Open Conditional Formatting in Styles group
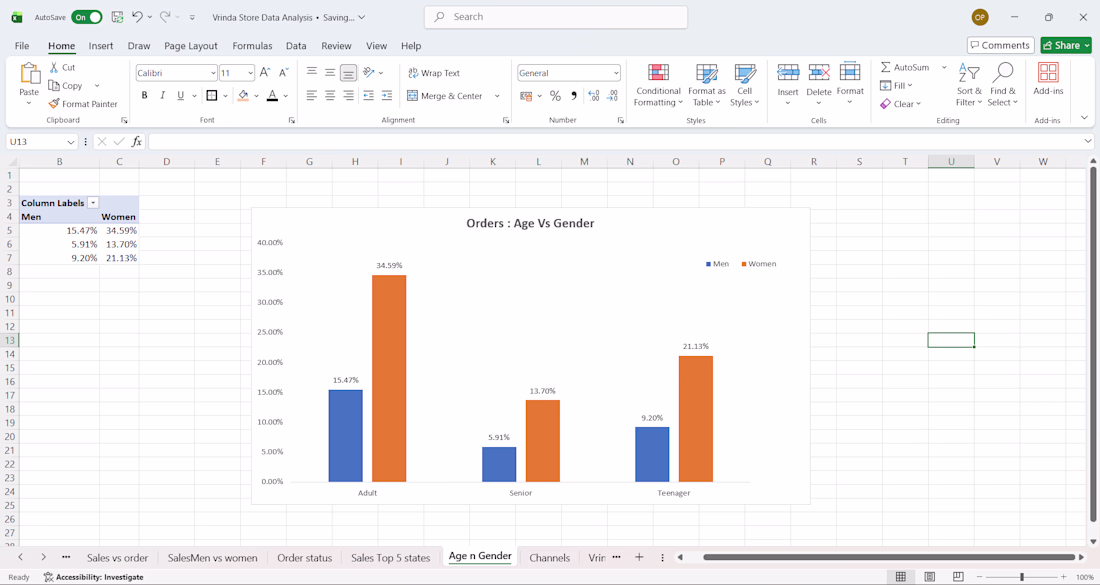 [657, 85]
